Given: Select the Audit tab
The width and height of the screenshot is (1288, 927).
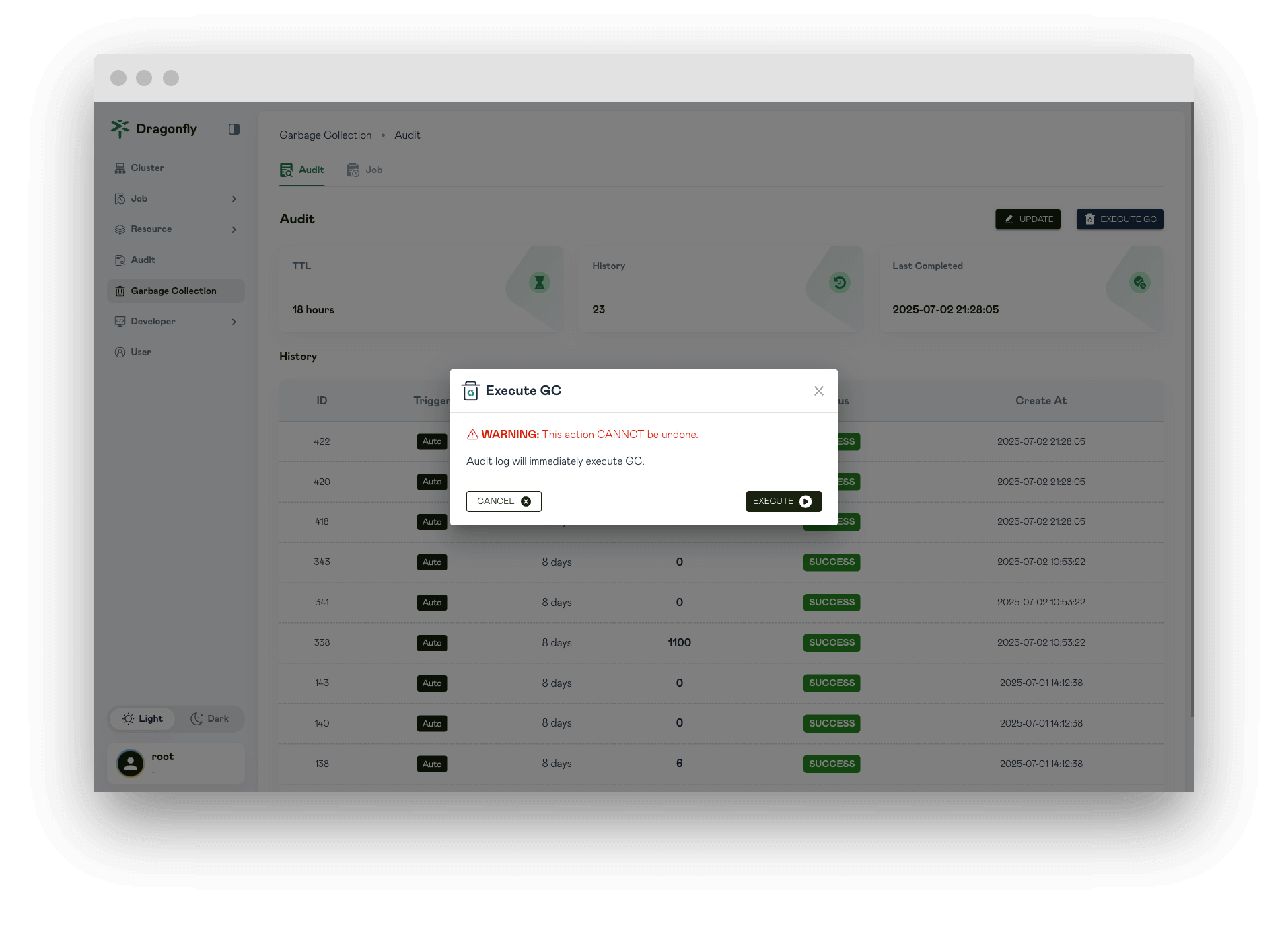Looking at the screenshot, I should pyautogui.click(x=301, y=170).
